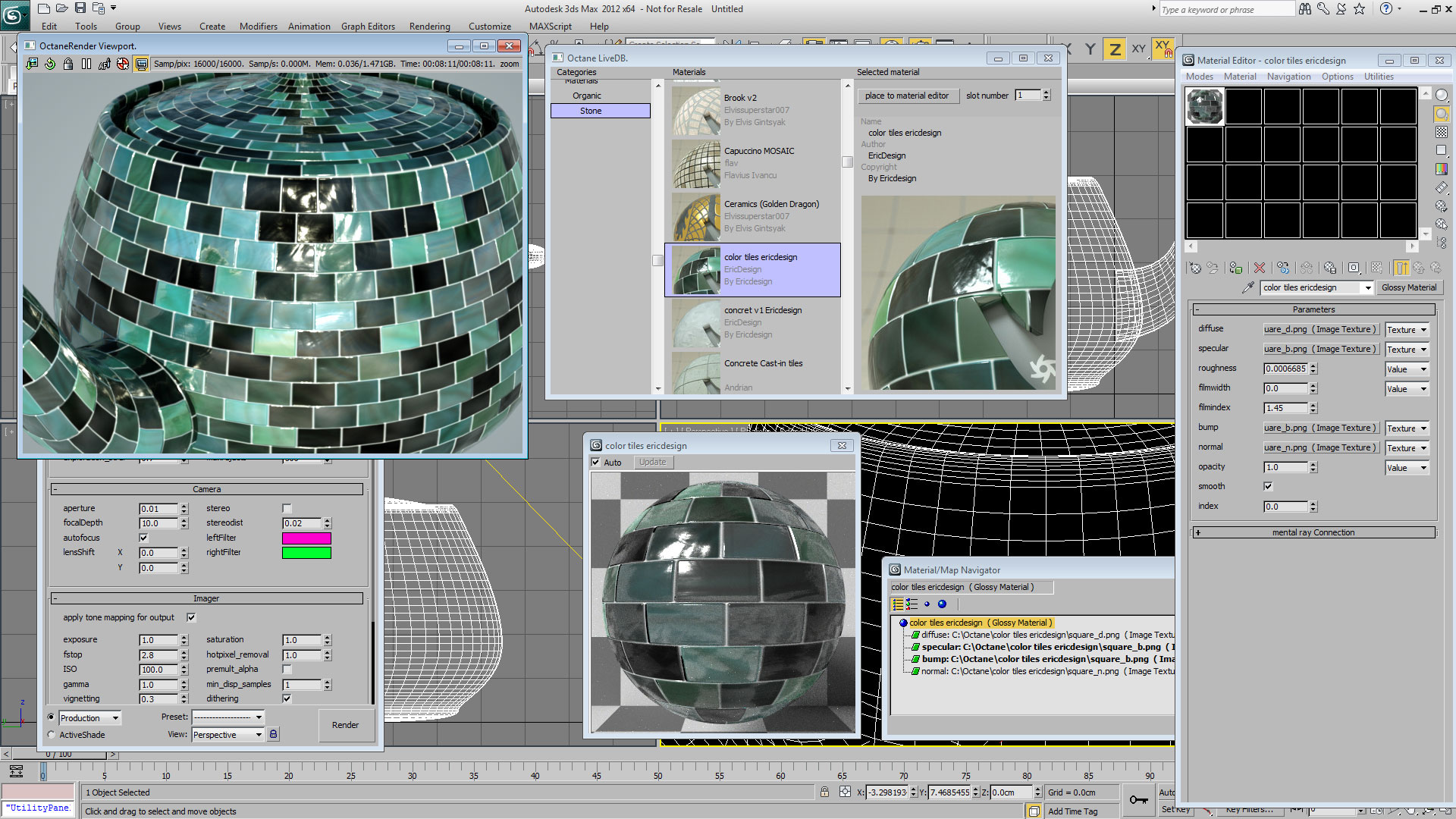Screen dimensions: 1456x819
Task: Toggle checkered Background icon in Material Editor
Action: (x=1442, y=132)
